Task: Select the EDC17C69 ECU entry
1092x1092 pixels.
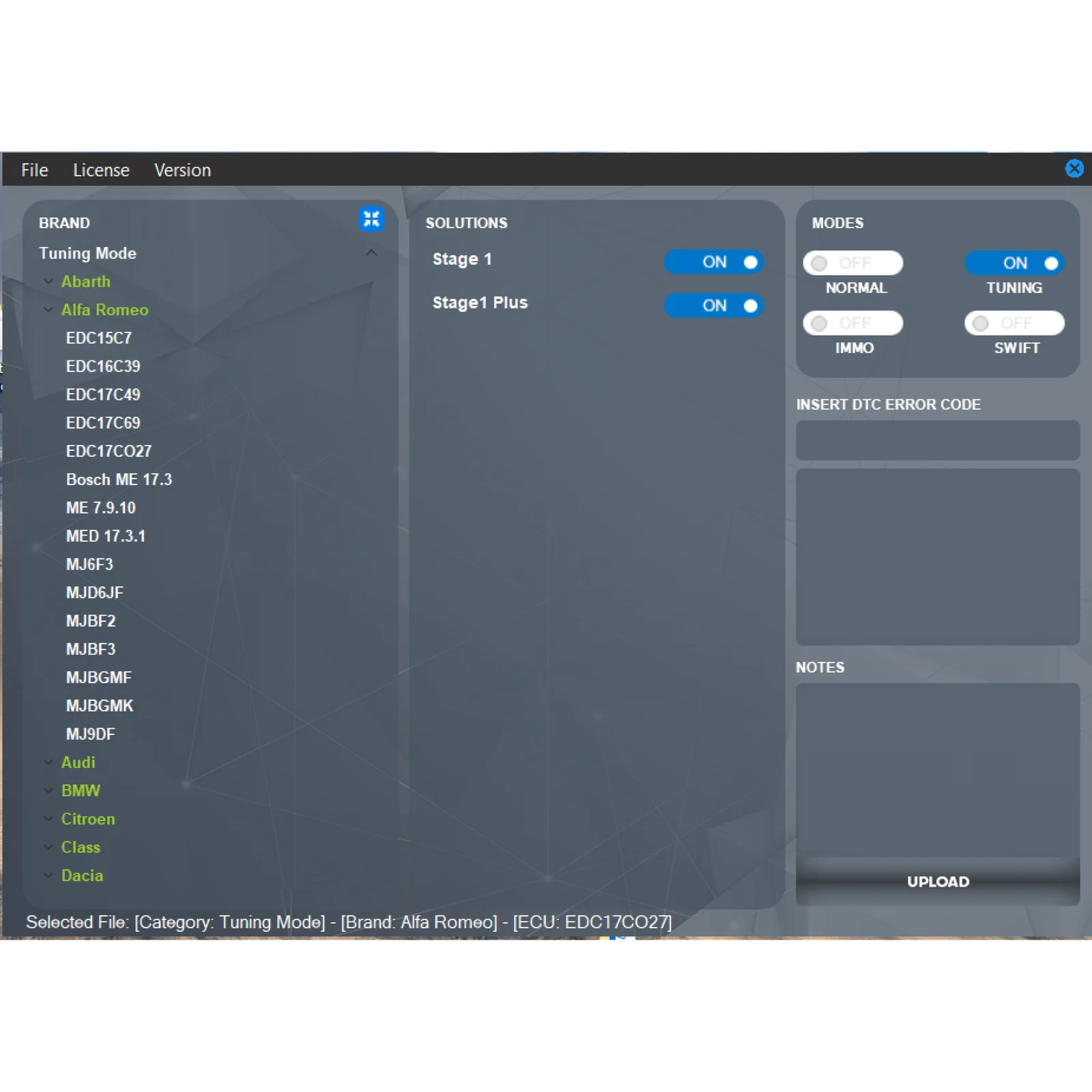Action: pyautogui.click(x=103, y=423)
